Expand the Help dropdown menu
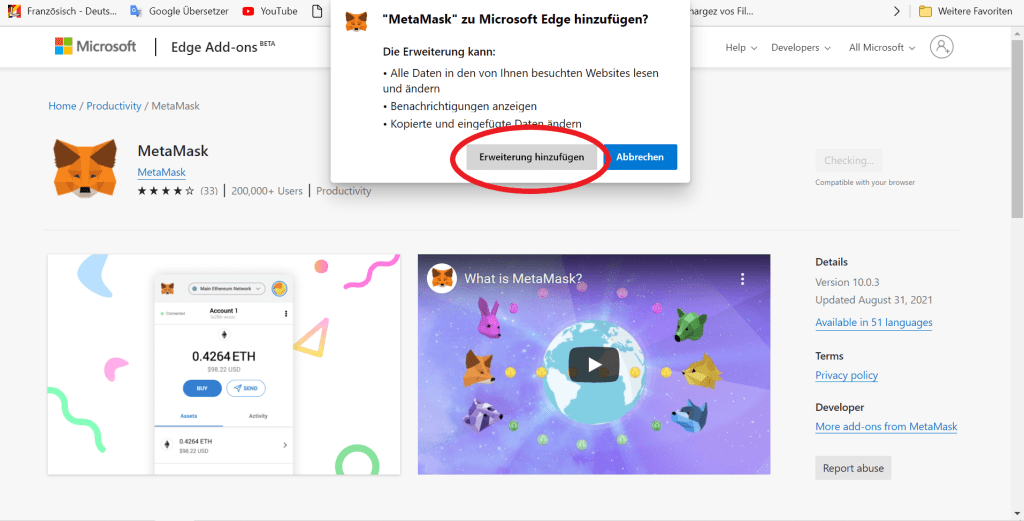The height and width of the screenshot is (521, 1024). pos(741,48)
